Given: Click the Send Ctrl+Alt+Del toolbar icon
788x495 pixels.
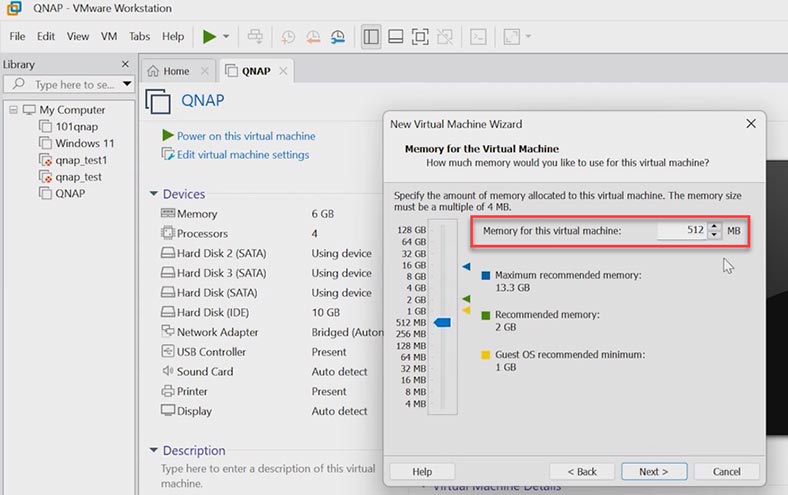Looking at the screenshot, I should [255, 36].
